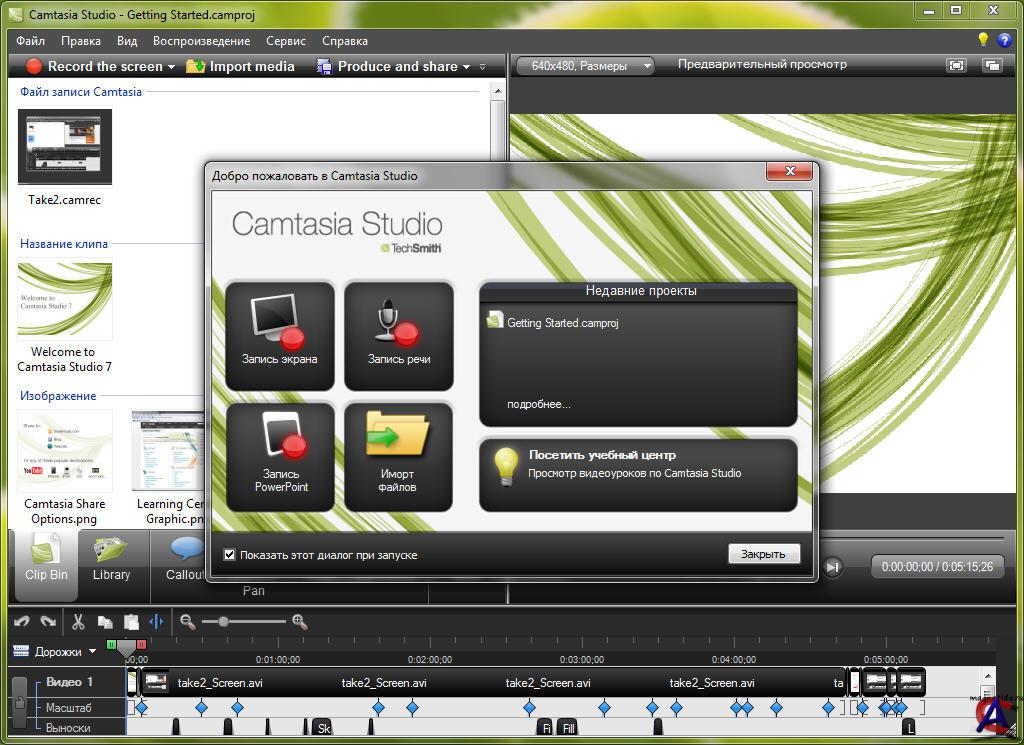This screenshot has height=745, width=1024.
Task: Start voice narration with Запись речи
Action: coord(398,334)
